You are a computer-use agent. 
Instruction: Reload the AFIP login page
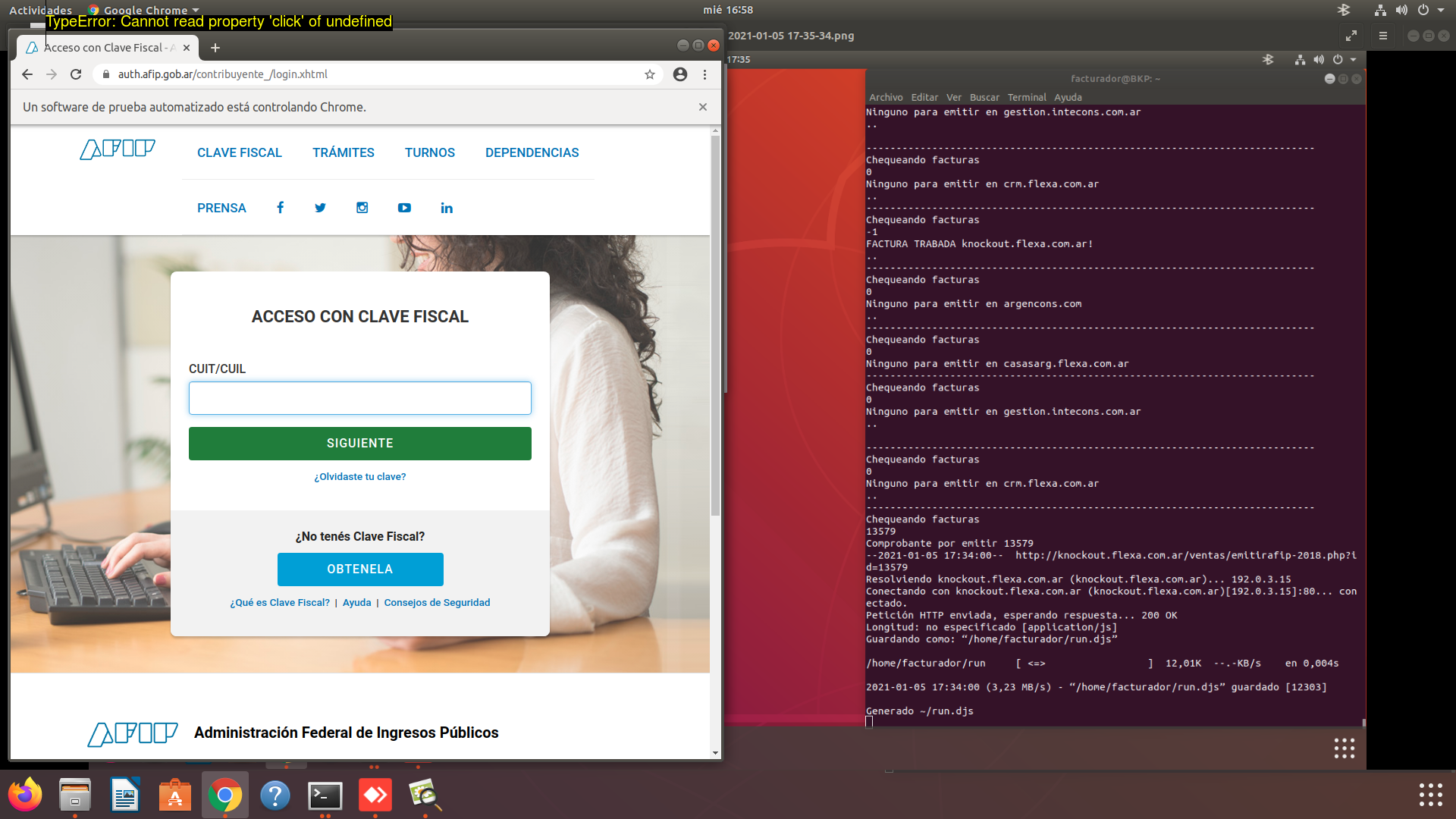(76, 74)
